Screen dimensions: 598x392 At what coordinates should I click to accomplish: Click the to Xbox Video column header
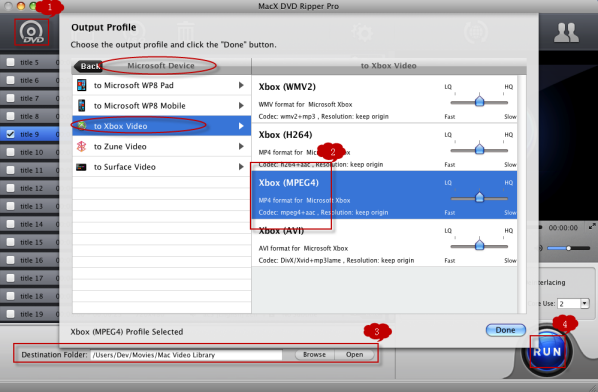click(389, 66)
